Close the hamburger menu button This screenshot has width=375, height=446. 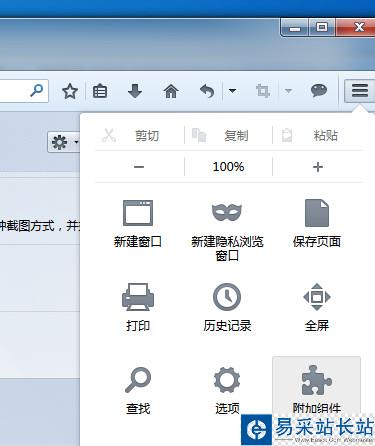[360, 91]
